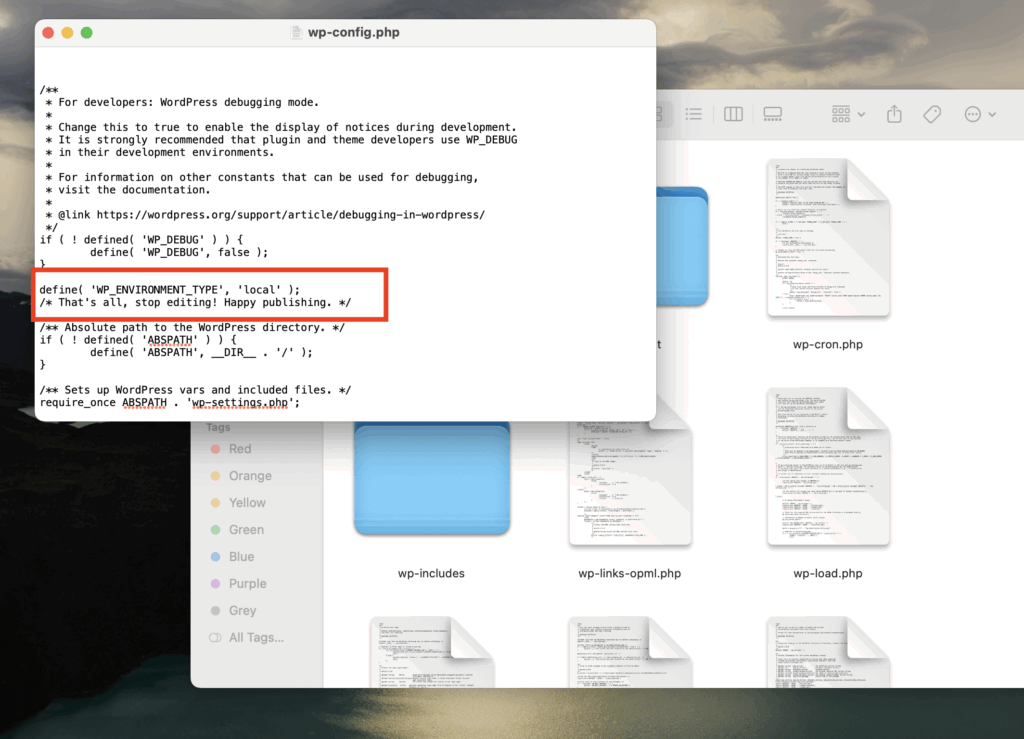
Task: Switch Finder to list view
Action: pos(694,114)
